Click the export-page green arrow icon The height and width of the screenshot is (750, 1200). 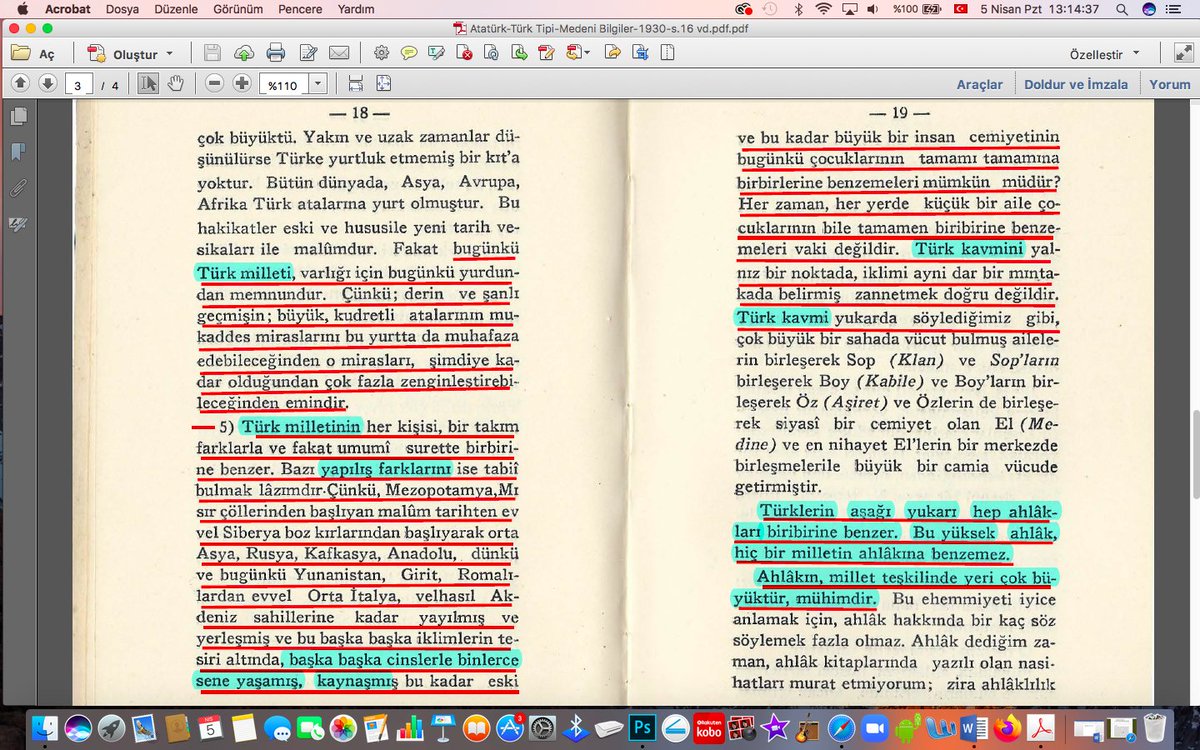[518, 53]
